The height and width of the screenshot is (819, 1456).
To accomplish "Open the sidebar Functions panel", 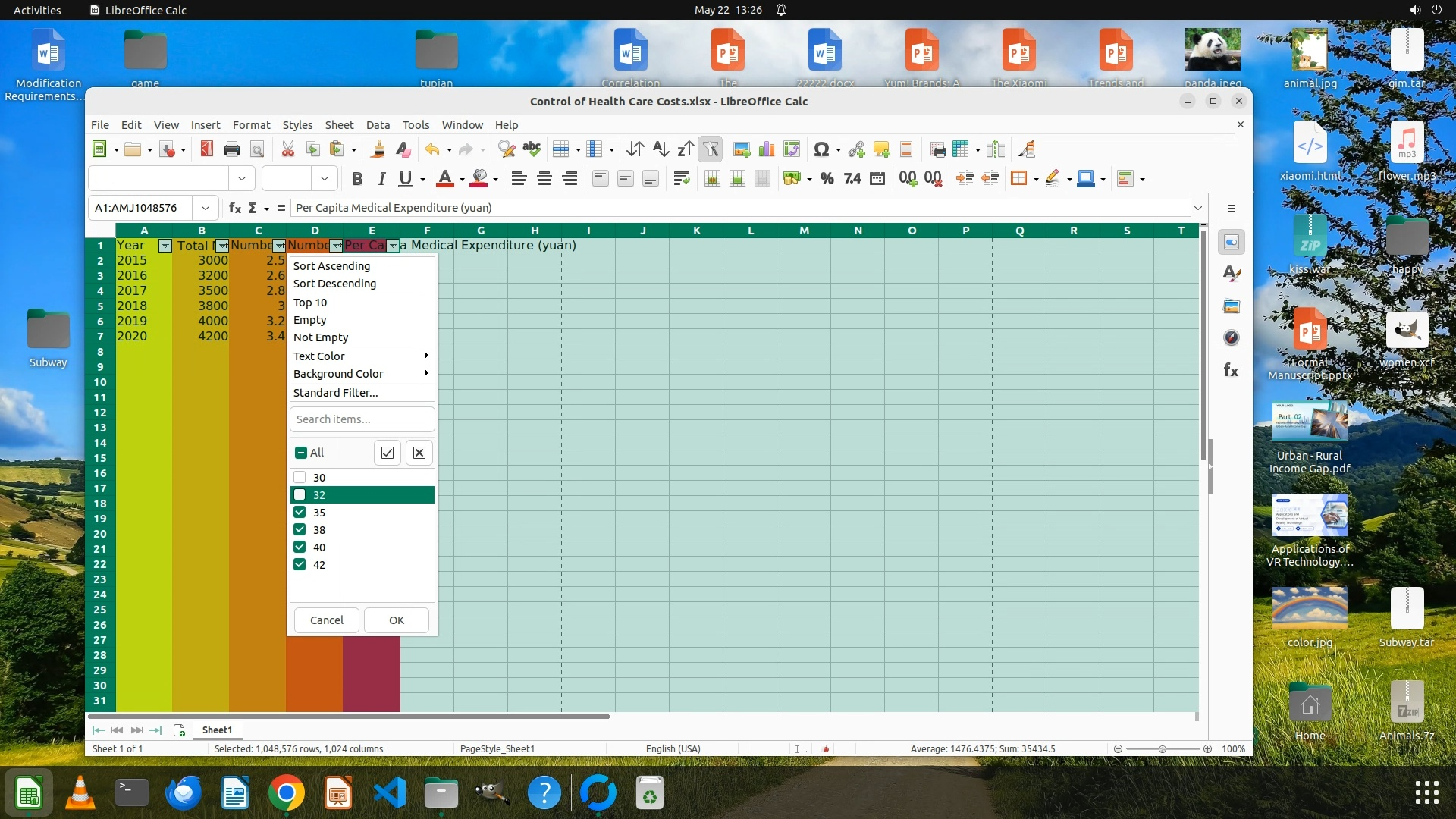I will [x=1231, y=371].
